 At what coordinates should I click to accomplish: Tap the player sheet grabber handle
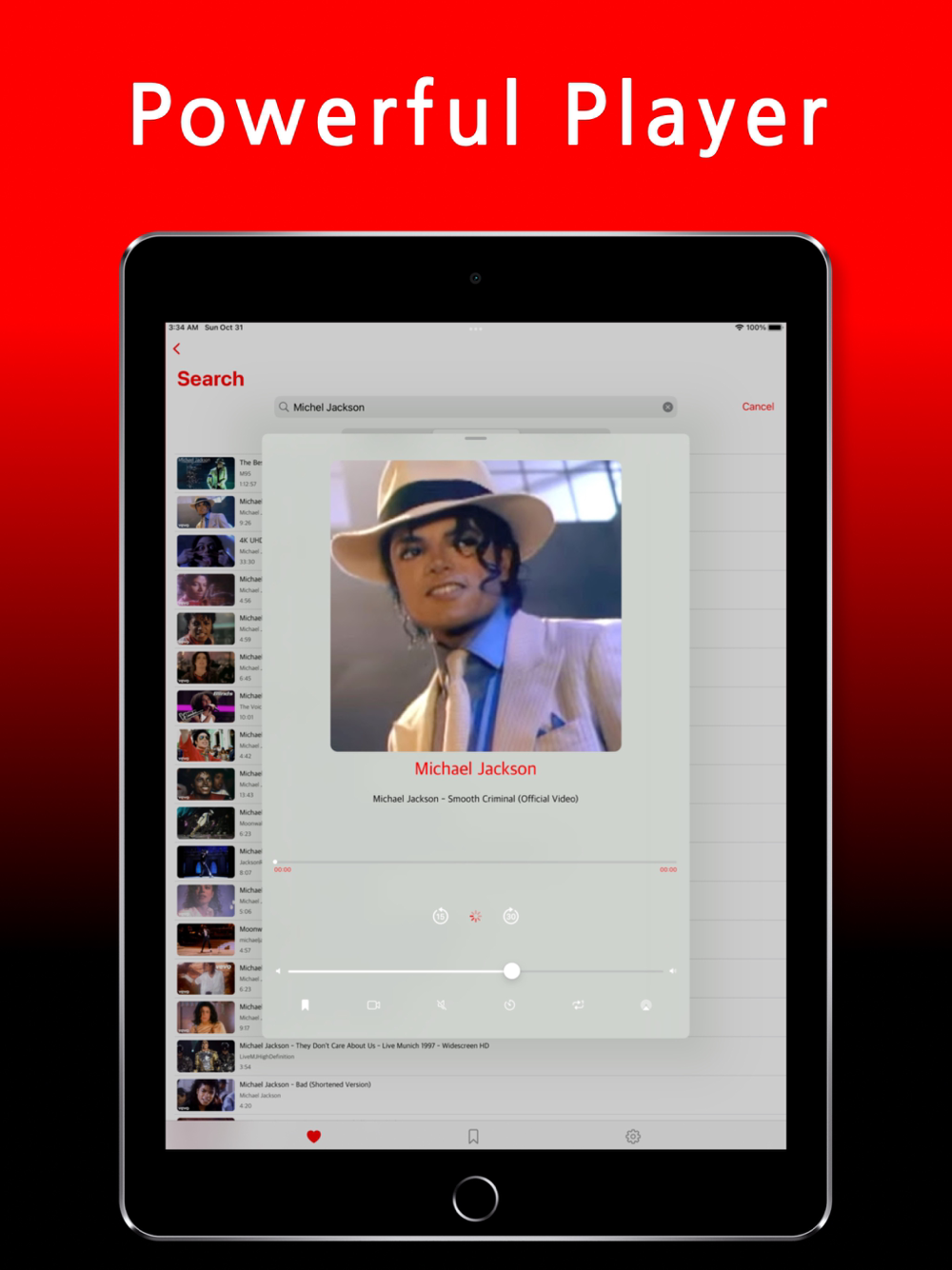pos(476,438)
